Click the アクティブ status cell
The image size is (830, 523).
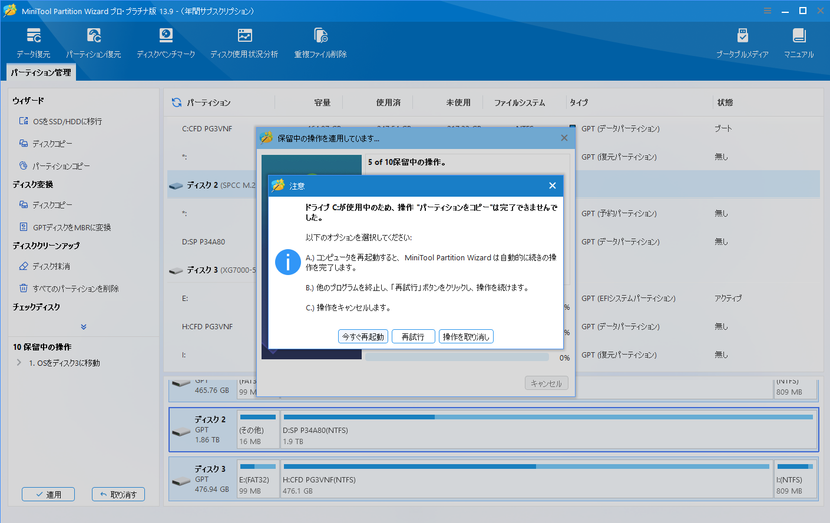point(728,299)
